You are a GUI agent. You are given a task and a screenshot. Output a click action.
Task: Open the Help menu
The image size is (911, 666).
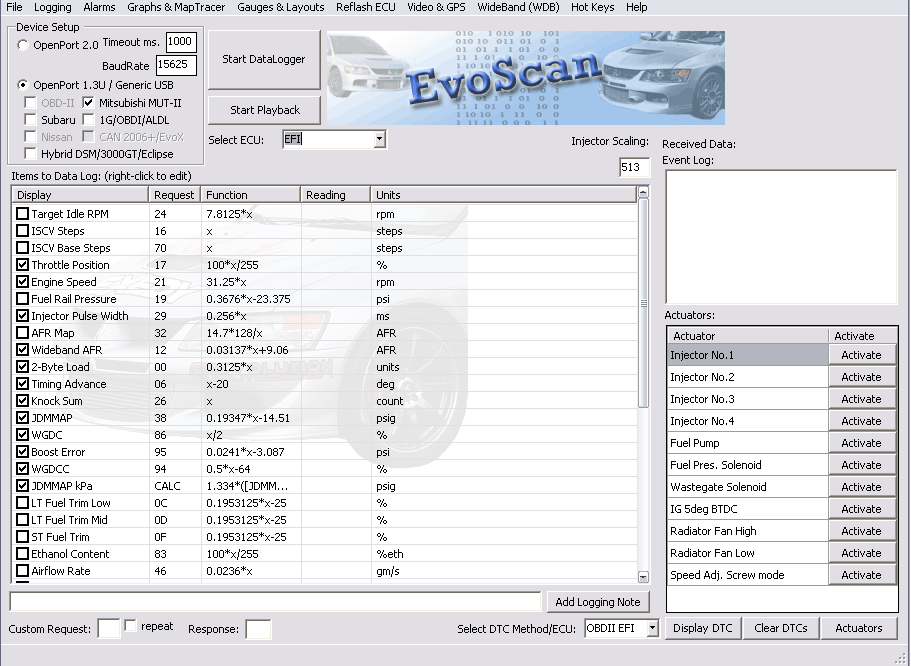pyautogui.click(x=637, y=7)
